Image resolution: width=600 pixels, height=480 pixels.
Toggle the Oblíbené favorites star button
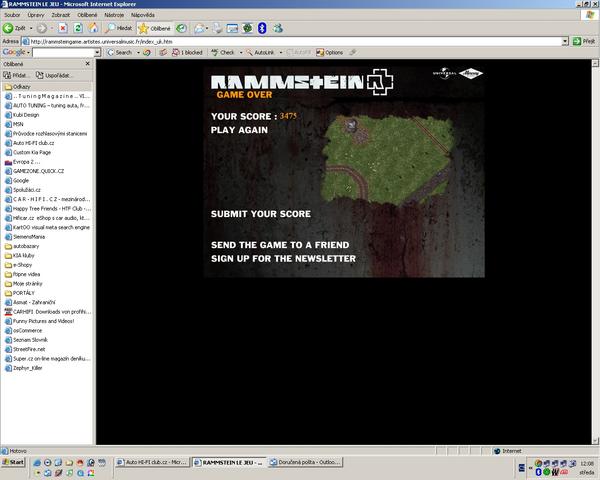[x=155, y=28]
